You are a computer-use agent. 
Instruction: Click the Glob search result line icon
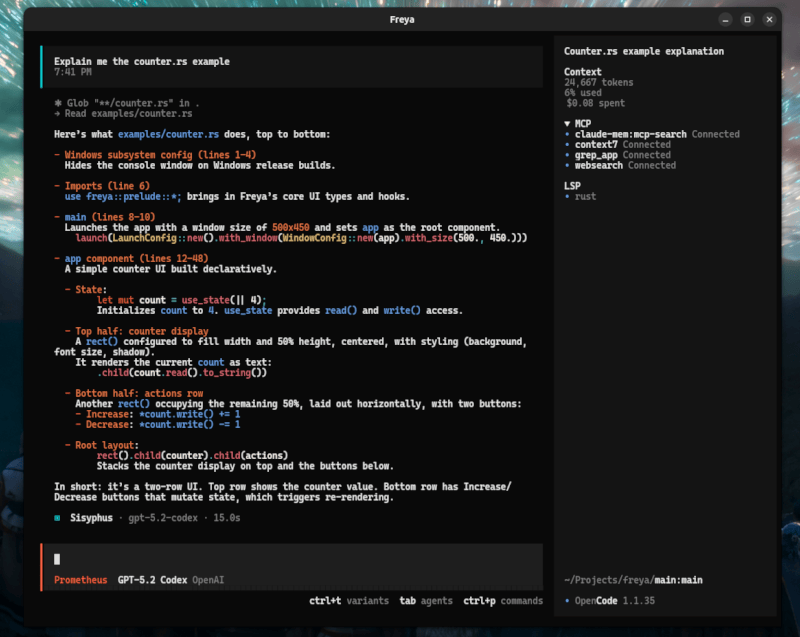pyautogui.click(x=58, y=103)
